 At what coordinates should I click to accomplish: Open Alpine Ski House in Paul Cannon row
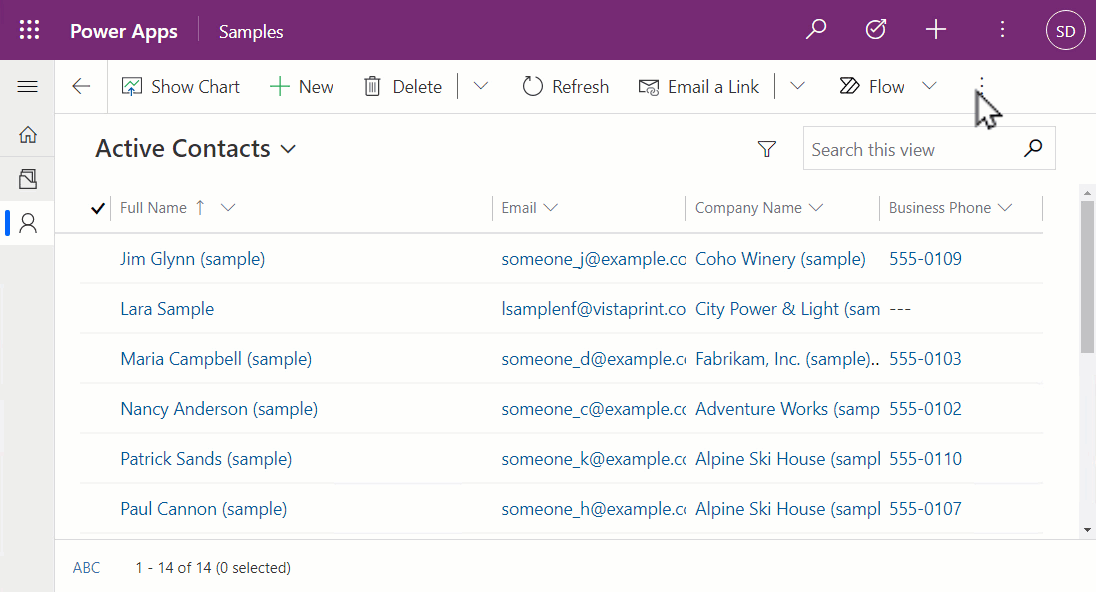coord(787,509)
